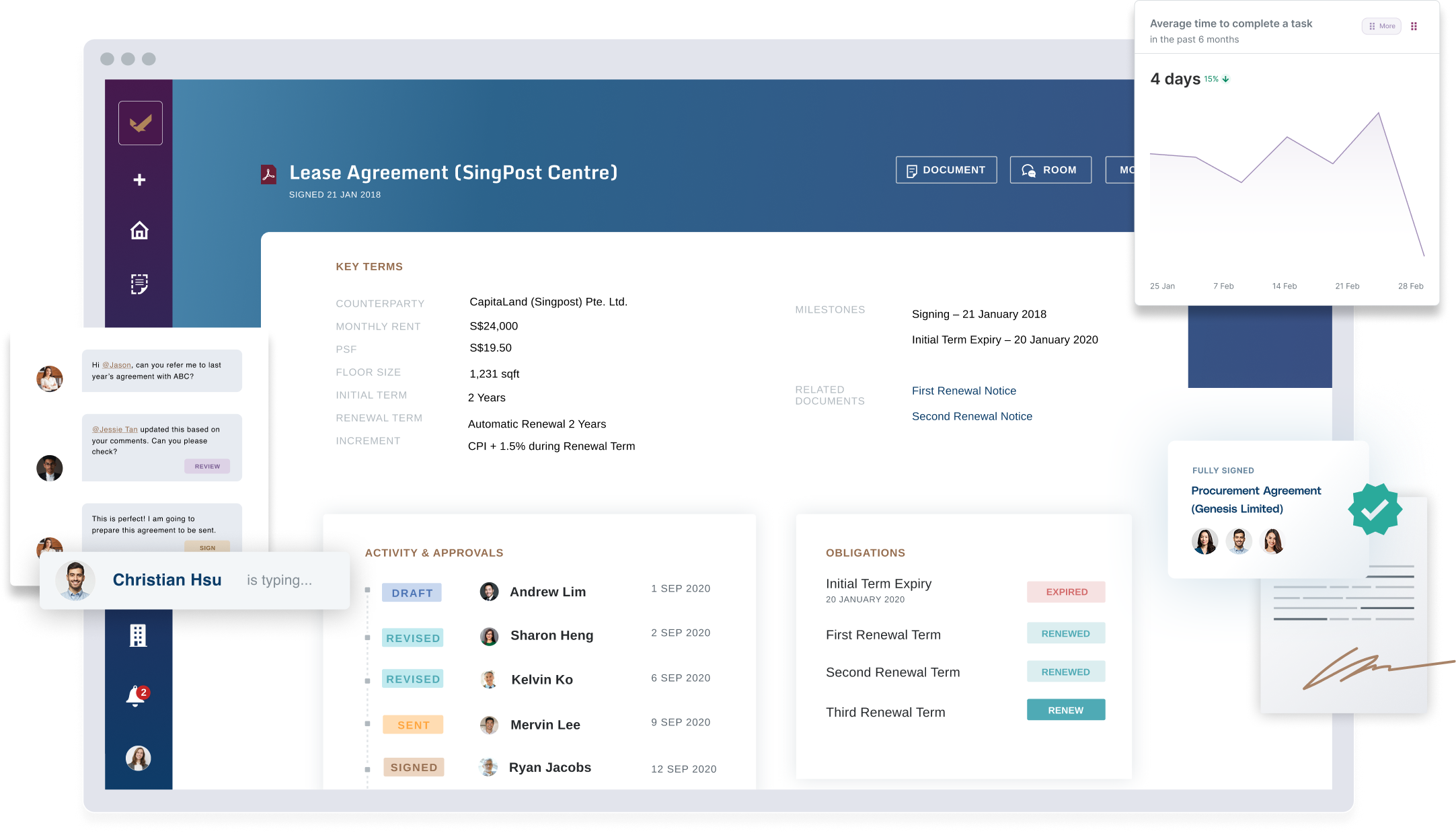The height and width of the screenshot is (833, 1456).
Task: Switch to the DOCUMENT tab
Action: pos(946,169)
